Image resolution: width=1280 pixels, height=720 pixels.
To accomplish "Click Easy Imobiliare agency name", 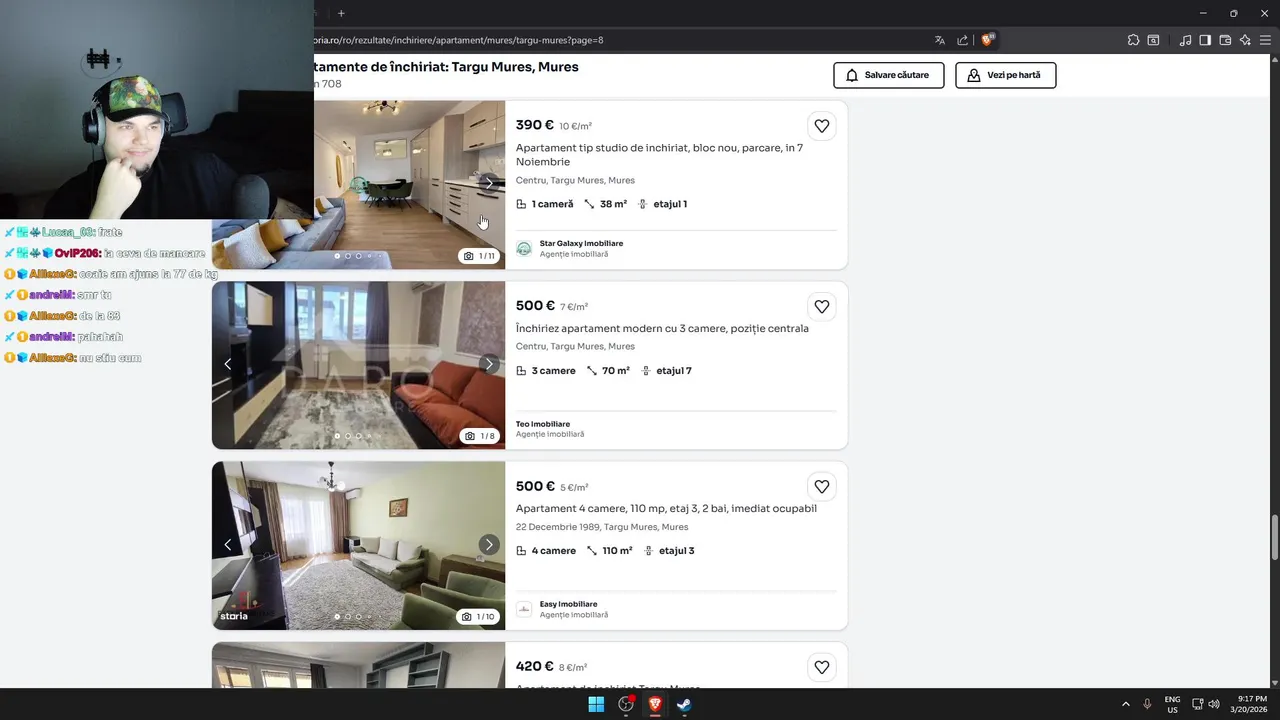I will point(568,604).
